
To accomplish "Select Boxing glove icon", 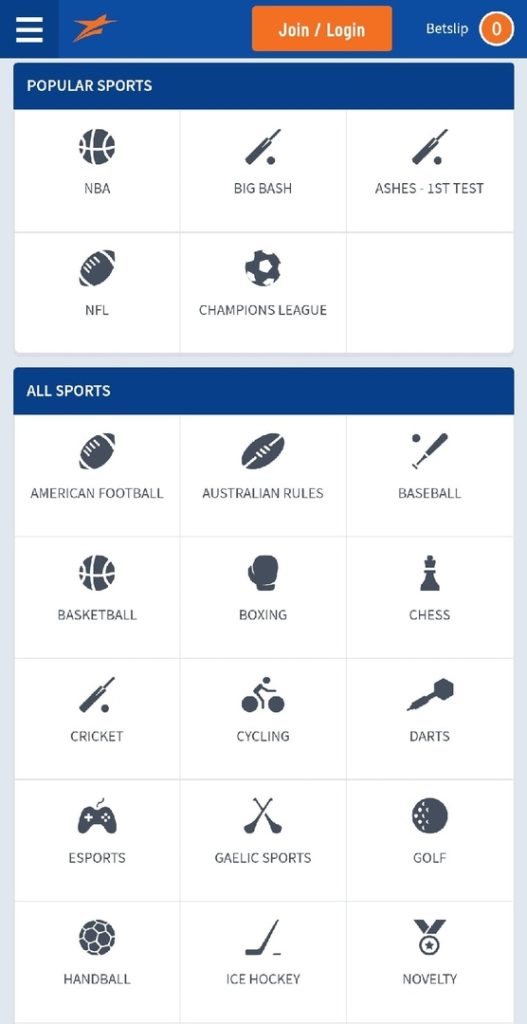I will pos(263,573).
